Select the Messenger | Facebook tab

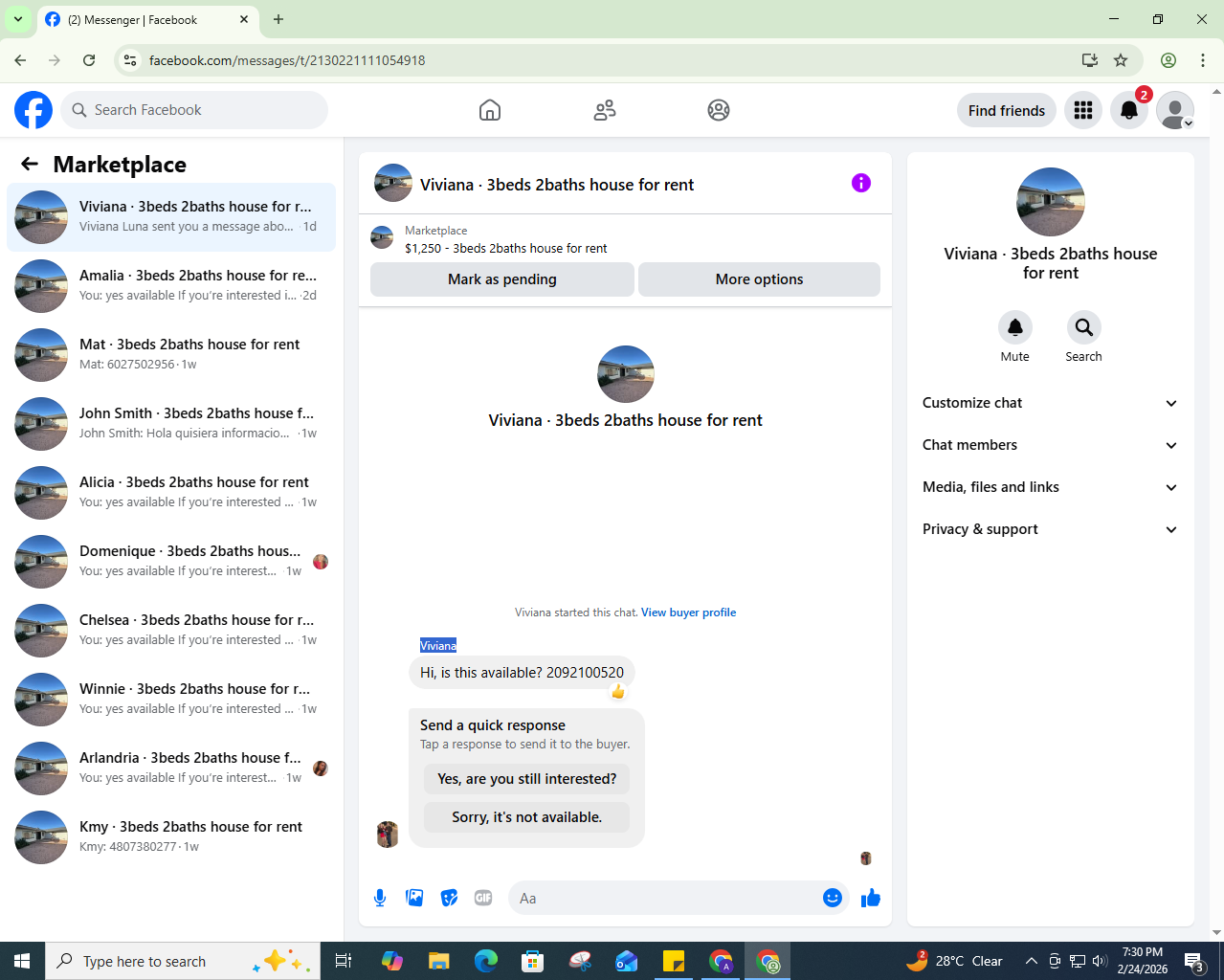(x=148, y=19)
